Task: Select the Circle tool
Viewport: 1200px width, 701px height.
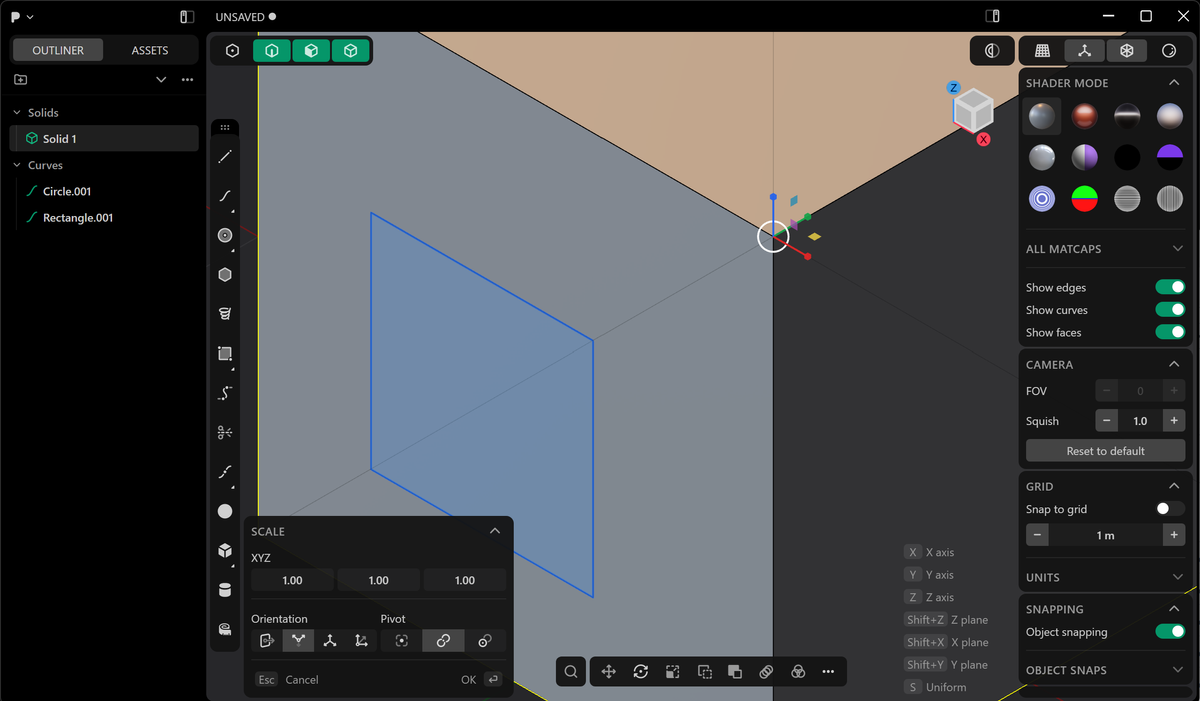Action: (225, 235)
